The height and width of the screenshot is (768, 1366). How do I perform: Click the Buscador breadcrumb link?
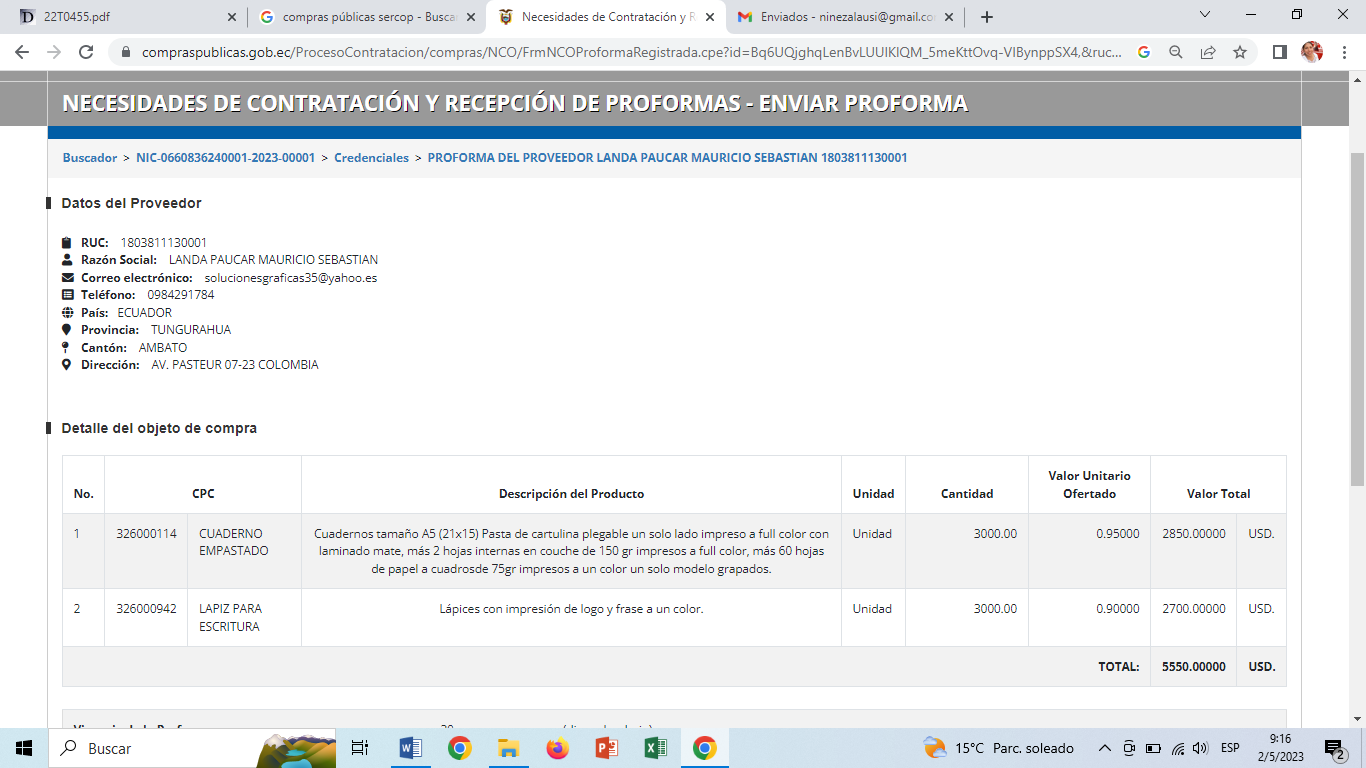[90, 158]
